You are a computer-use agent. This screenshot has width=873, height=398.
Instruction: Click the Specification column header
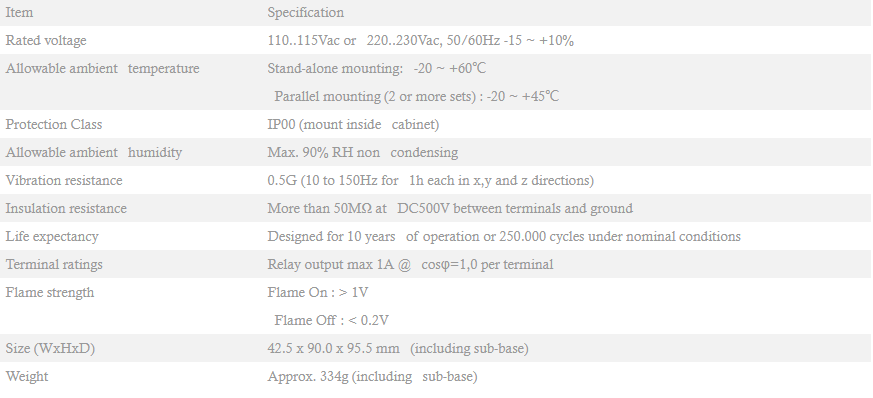[x=306, y=12]
